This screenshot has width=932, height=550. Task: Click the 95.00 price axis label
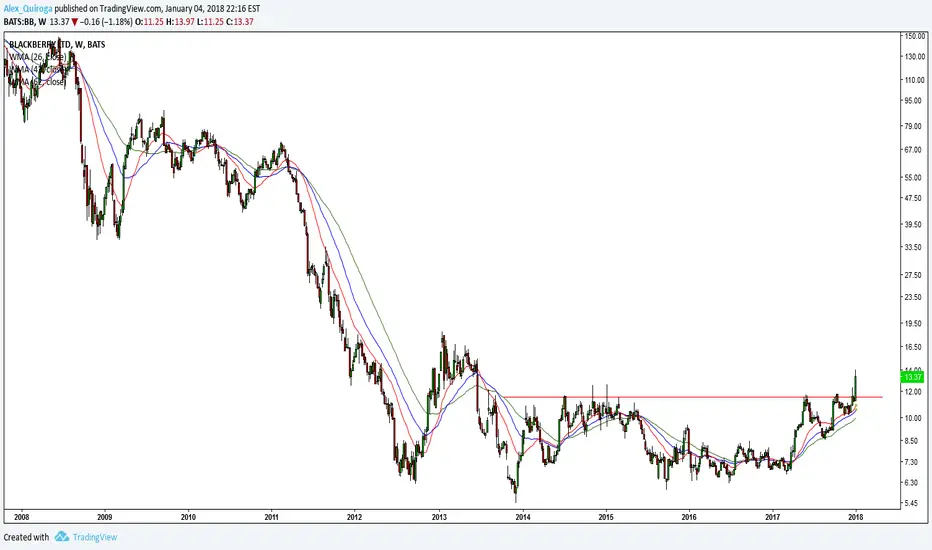coord(913,100)
